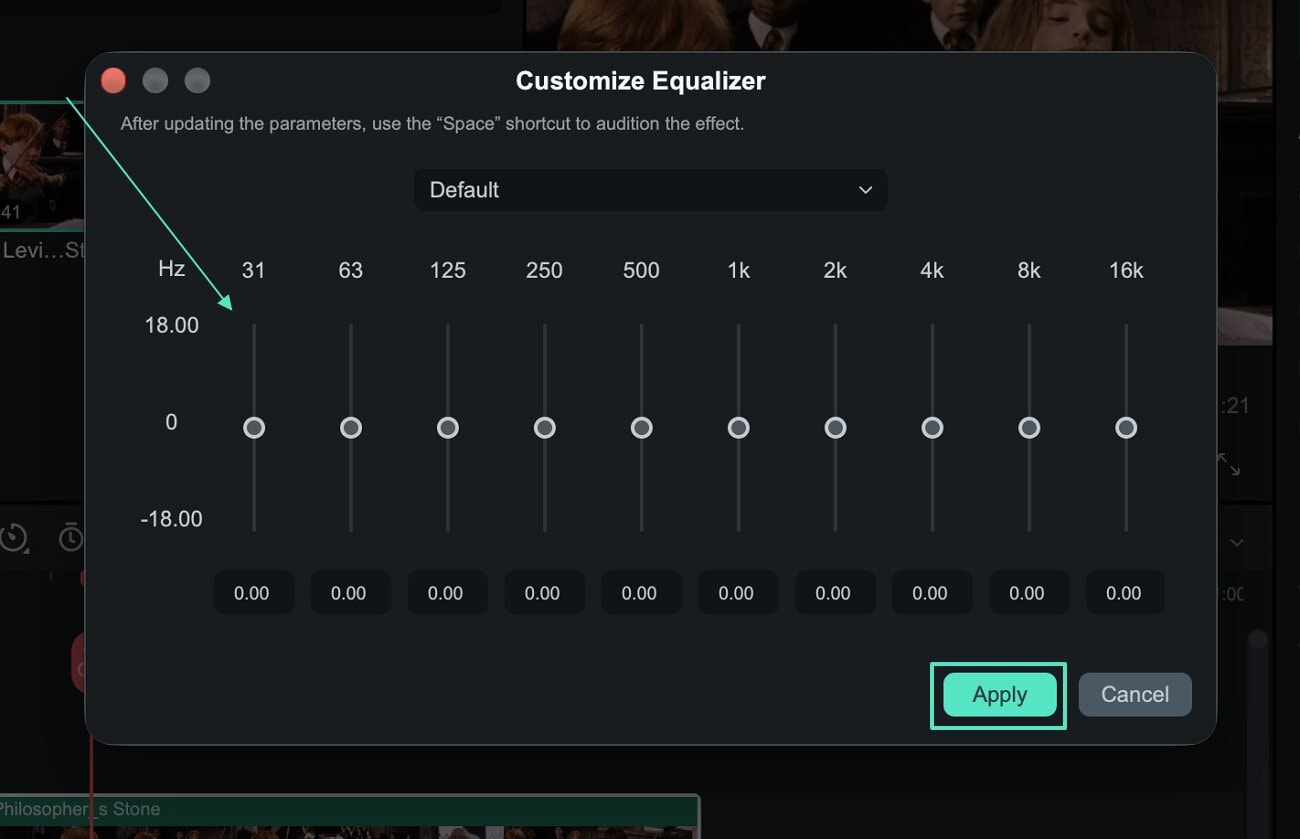Click the 125 Hz value field
Screen dimensions: 1300x839
point(447,593)
